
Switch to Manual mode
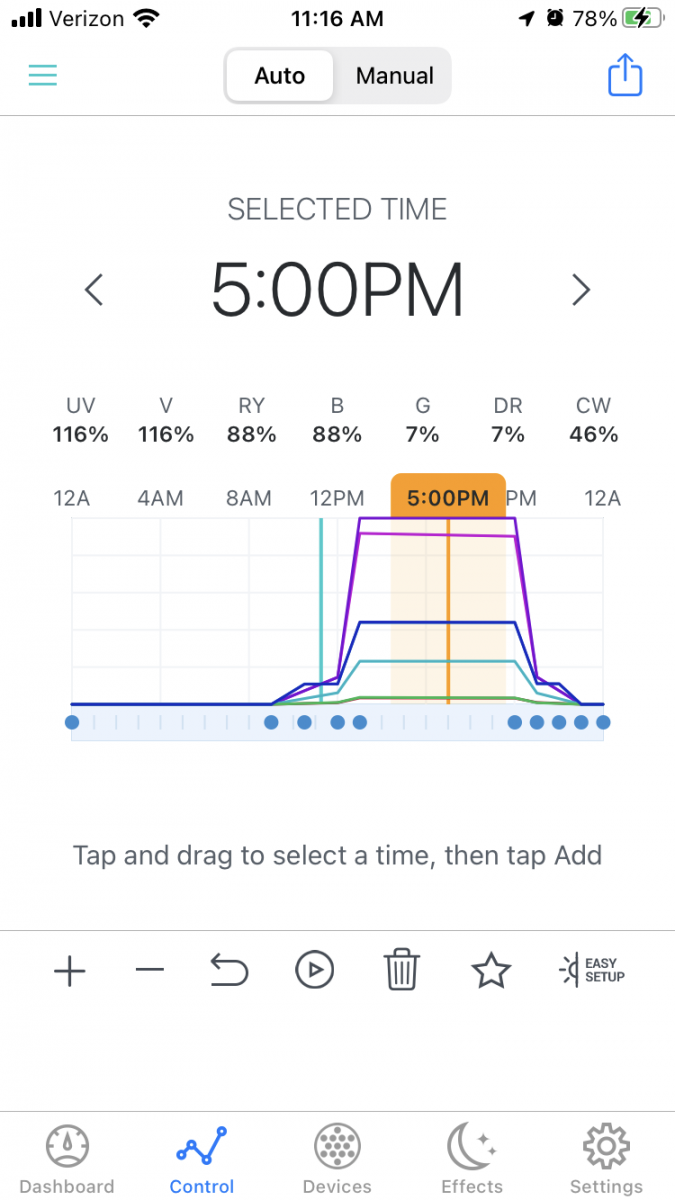[x=394, y=76]
